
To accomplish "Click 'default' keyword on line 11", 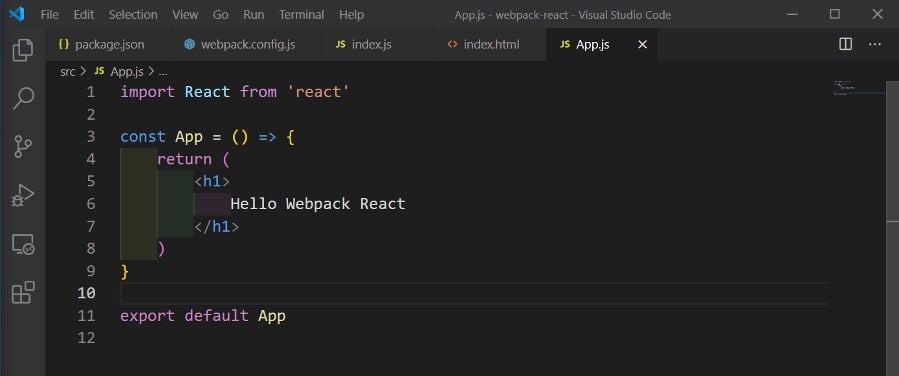I will 216,315.
